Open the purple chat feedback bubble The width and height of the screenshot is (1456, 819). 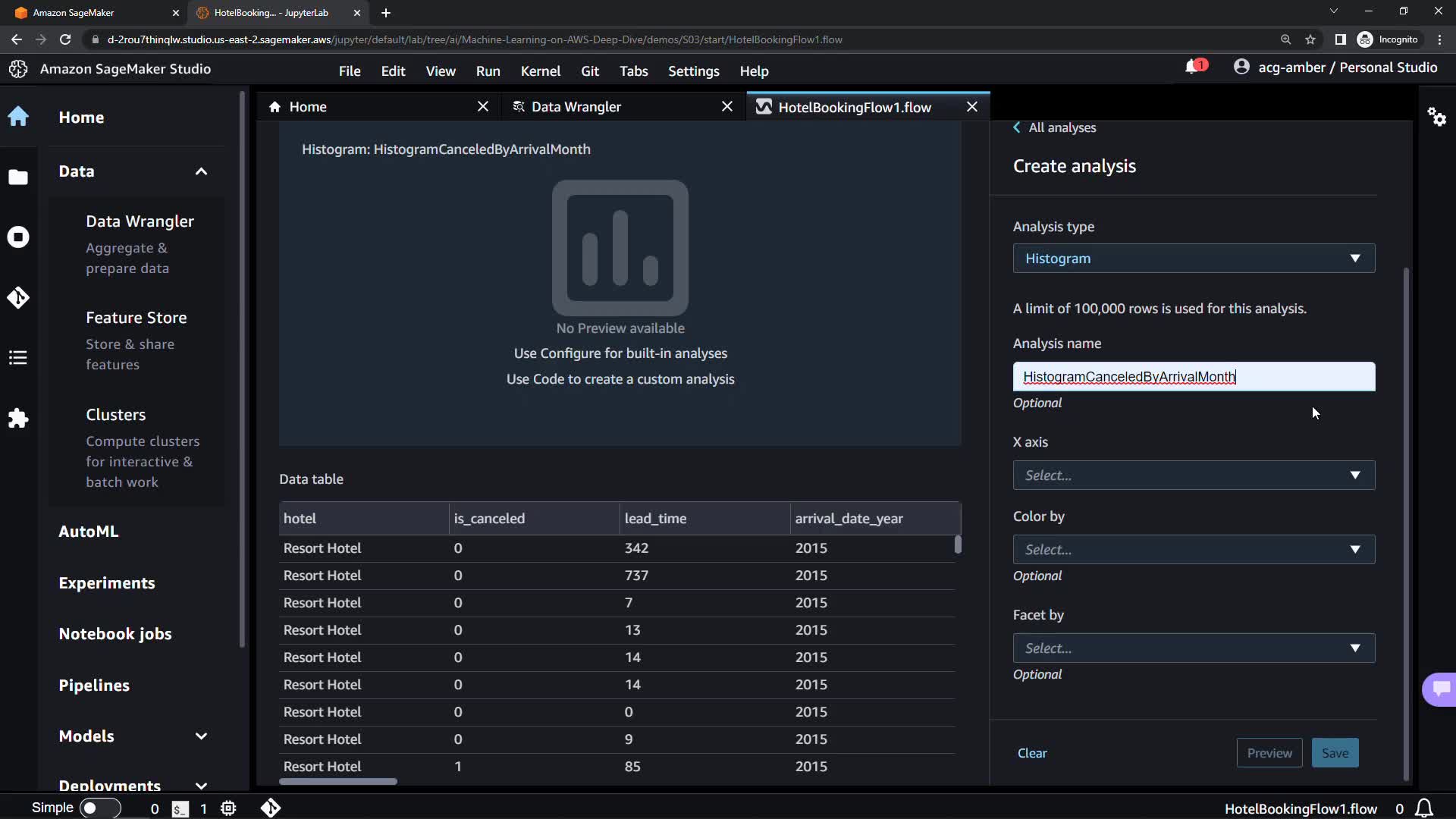pyautogui.click(x=1440, y=689)
